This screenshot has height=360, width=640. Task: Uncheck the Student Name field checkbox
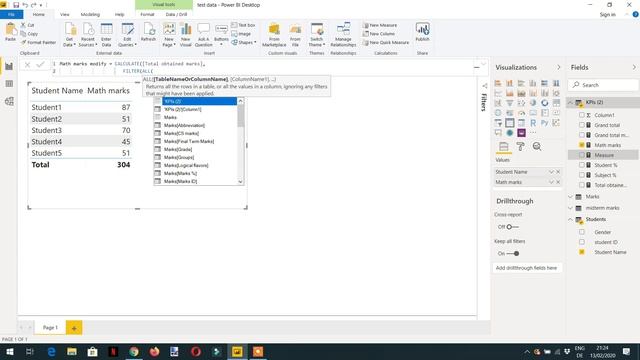582,252
